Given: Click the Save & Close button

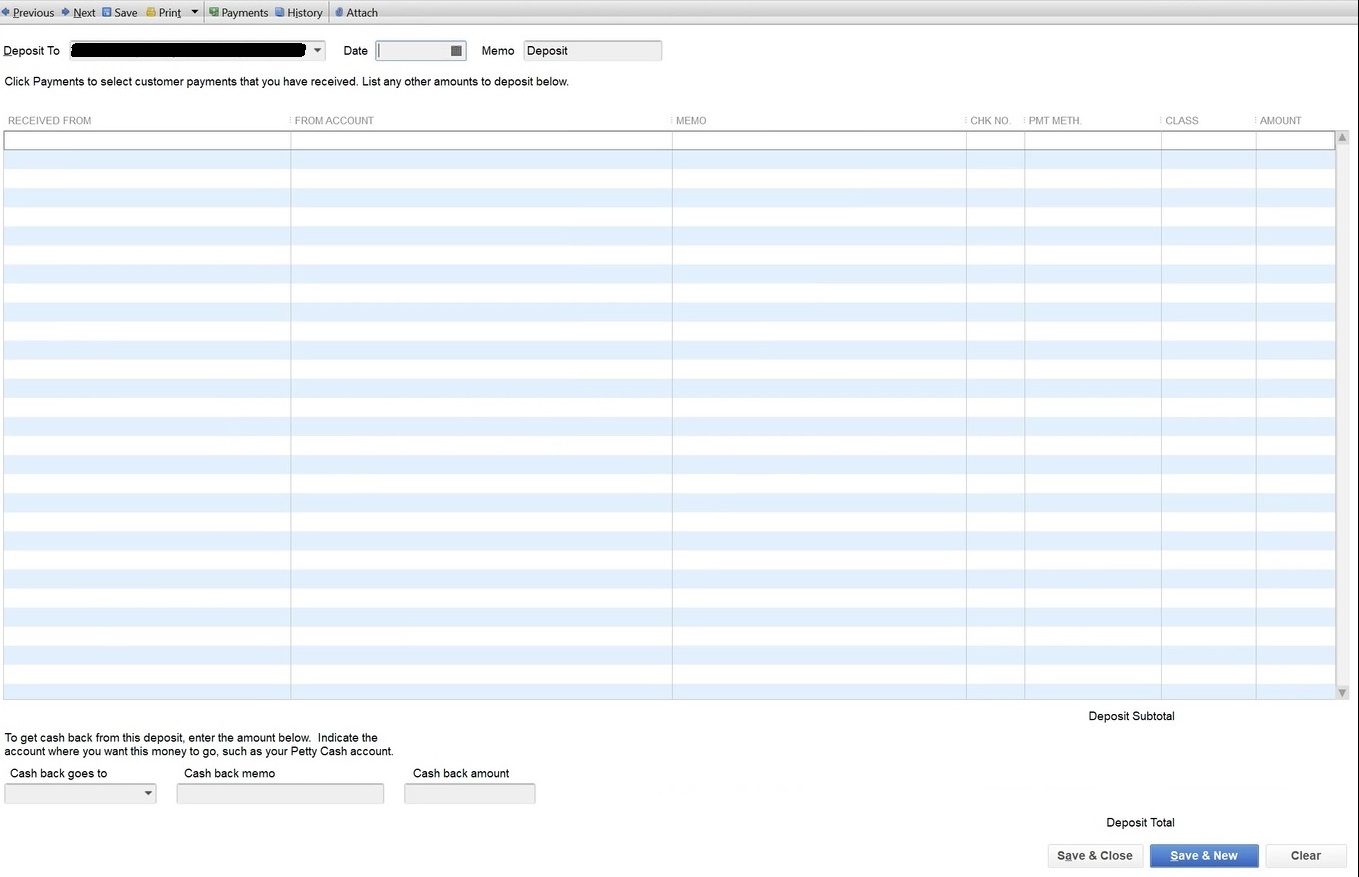Looking at the screenshot, I should 1095,856.
